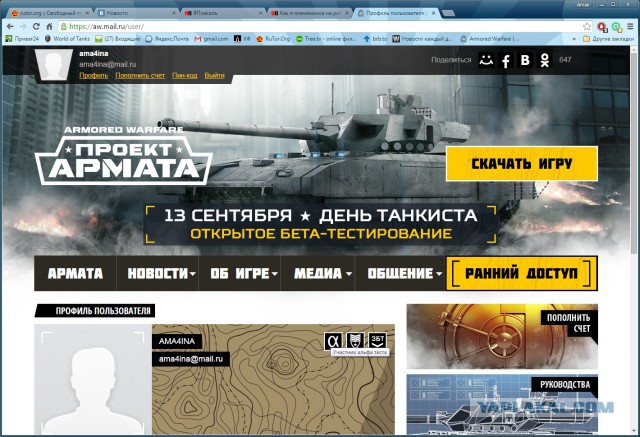Click the Выйти logout link
Image resolution: width=640 pixels, height=437 pixels.
[215, 75]
